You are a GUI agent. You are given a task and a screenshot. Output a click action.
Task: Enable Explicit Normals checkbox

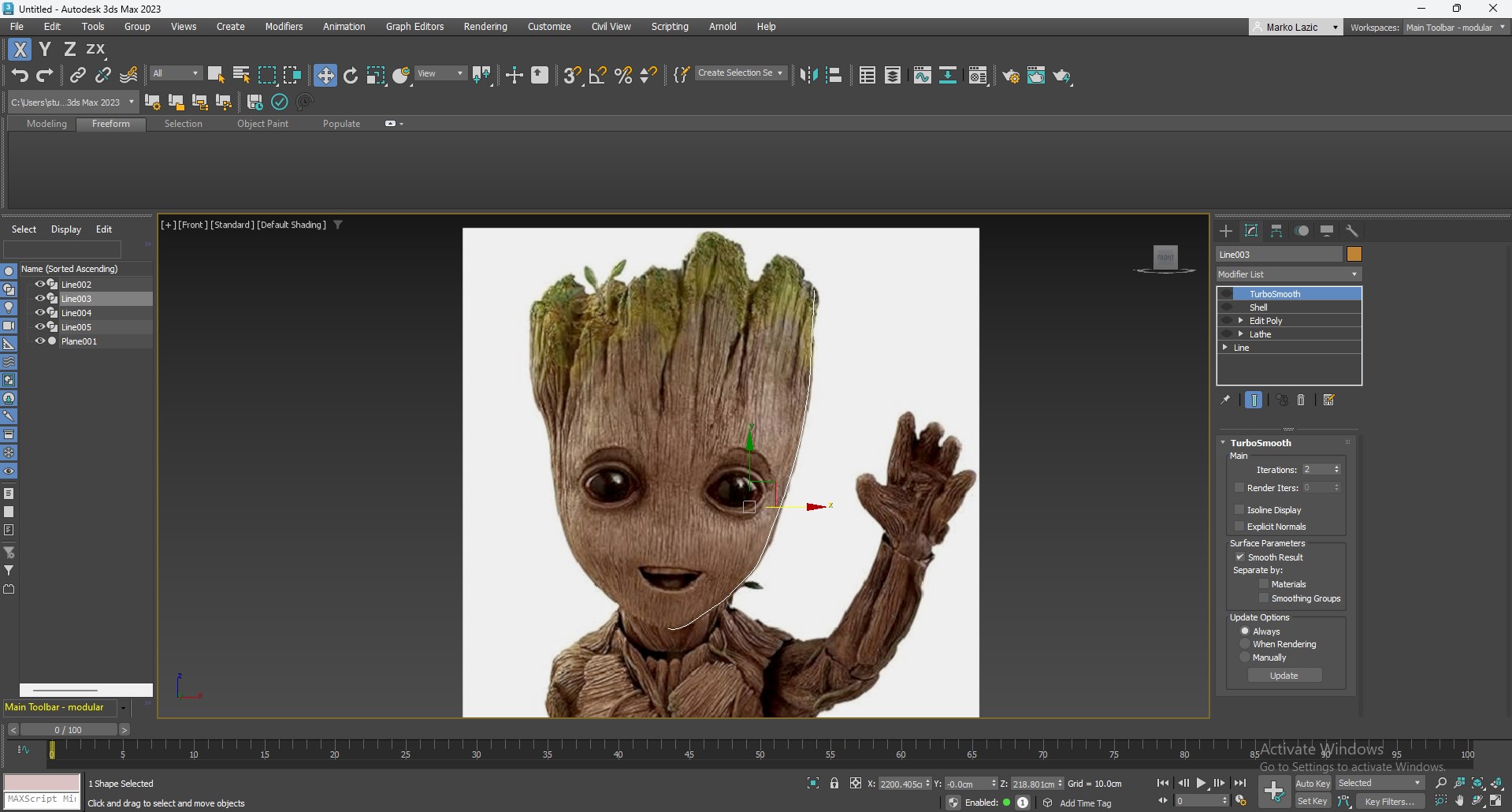tap(1239, 526)
